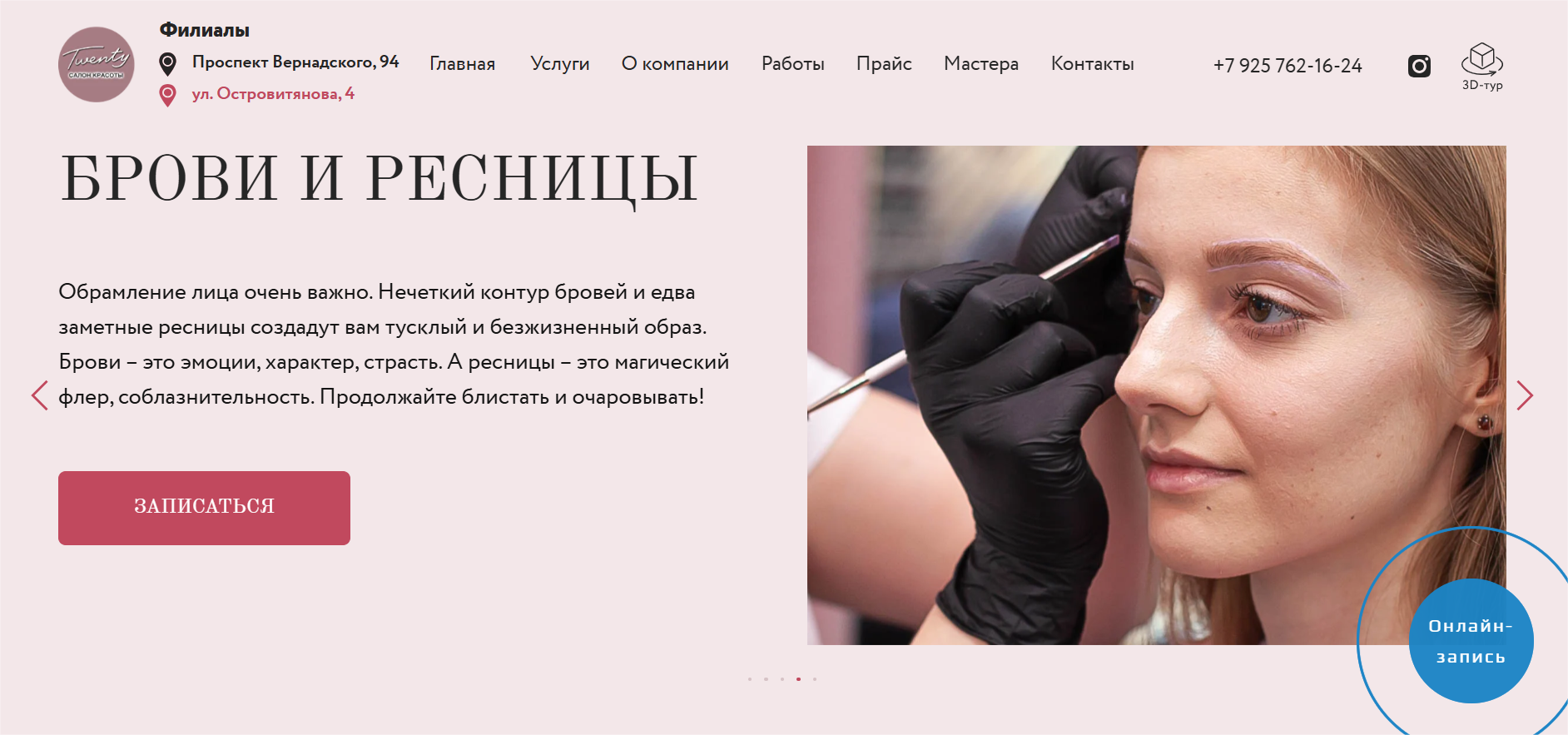1568x735 pixels.
Task: Go to the Прайс page
Action: (884, 64)
